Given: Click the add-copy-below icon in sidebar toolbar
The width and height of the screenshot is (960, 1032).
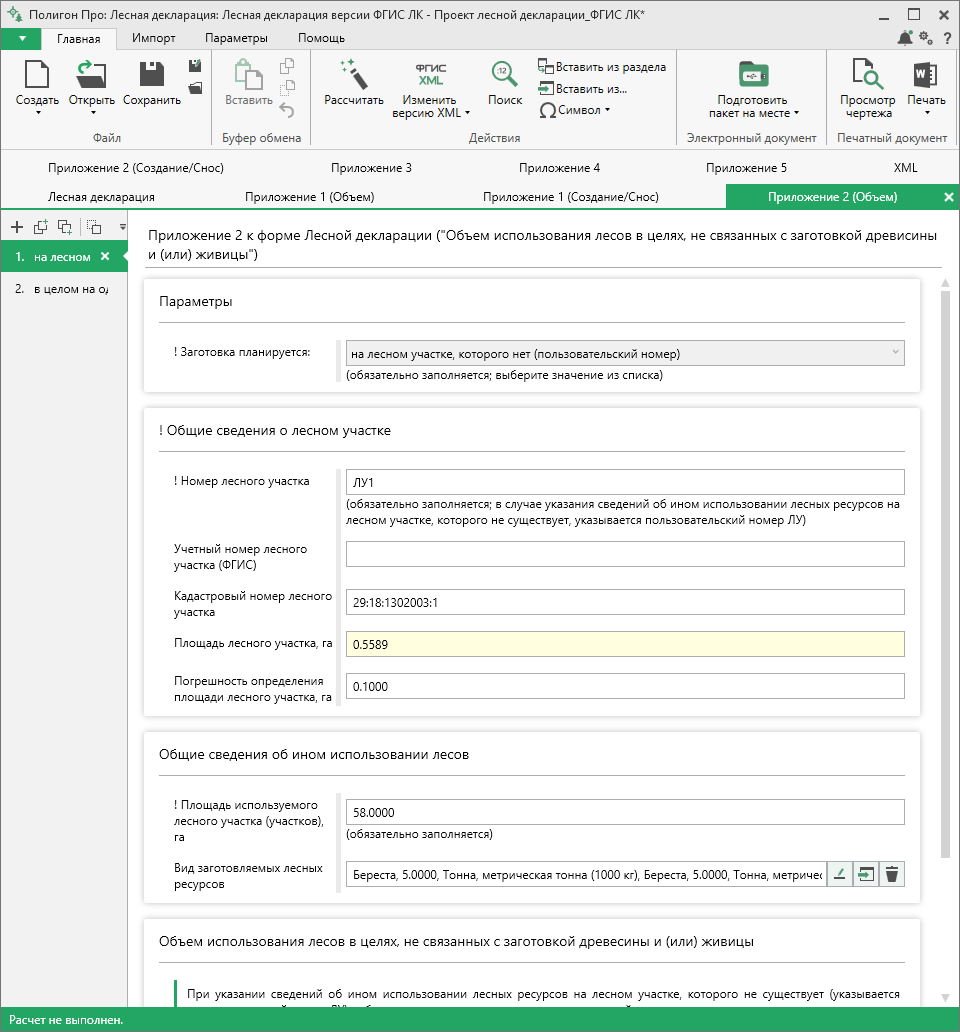Looking at the screenshot, I should 64,227.
